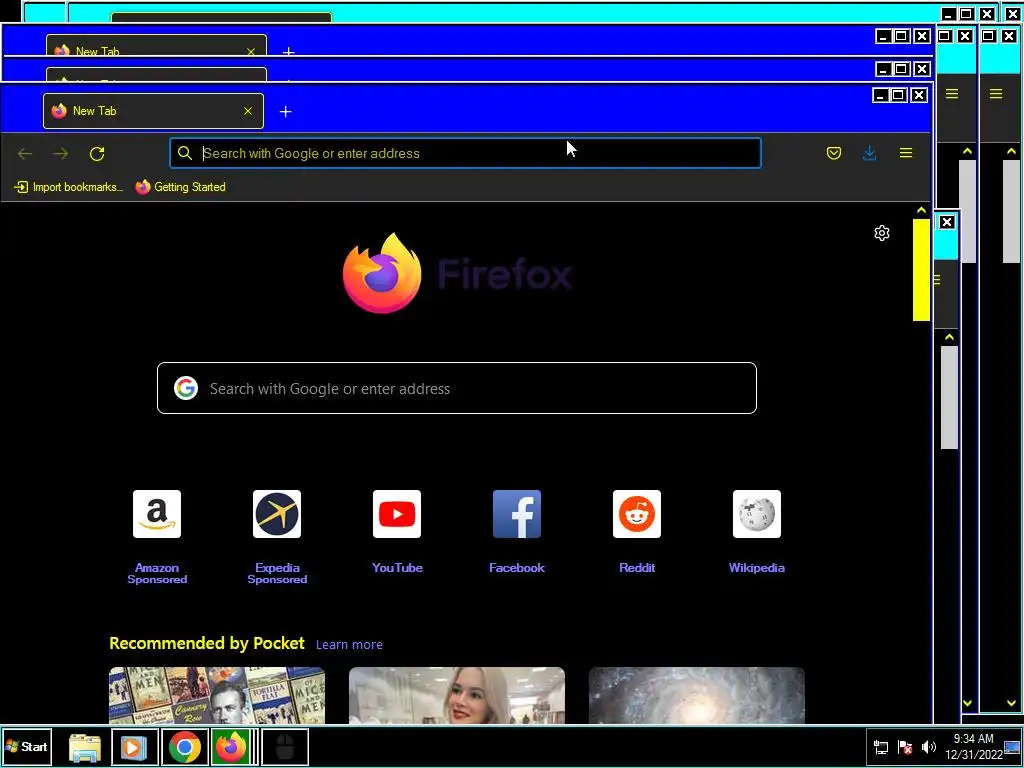Image resolution: width=1024 pixels, height=768 pixels.
Task: Open File Explorer from taskbar
Action: pos(85,747)
